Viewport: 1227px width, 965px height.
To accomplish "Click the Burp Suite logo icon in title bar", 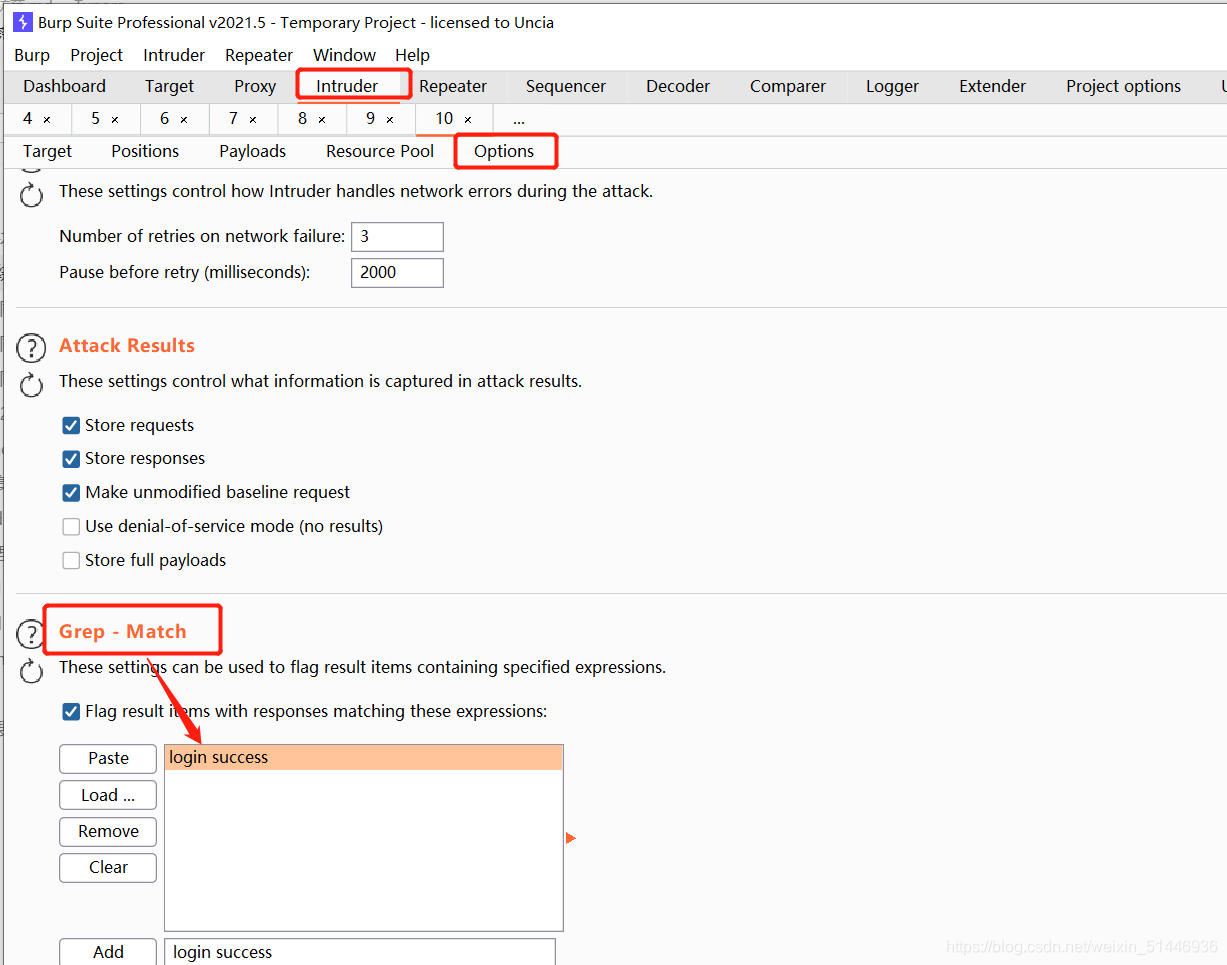I will (23, 22).
